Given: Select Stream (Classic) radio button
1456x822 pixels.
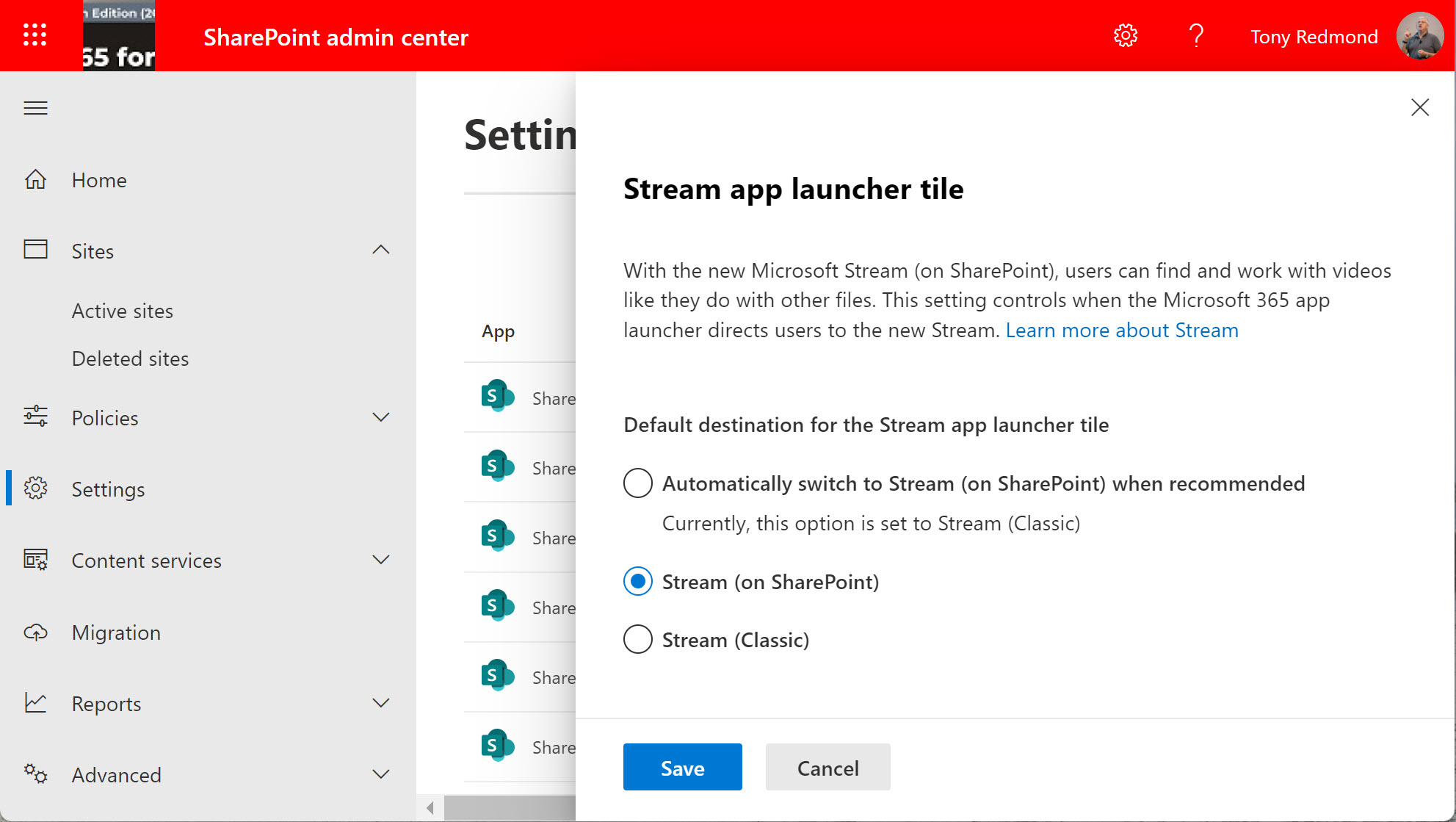Looking at the screenshot, I should click(637, 640).
